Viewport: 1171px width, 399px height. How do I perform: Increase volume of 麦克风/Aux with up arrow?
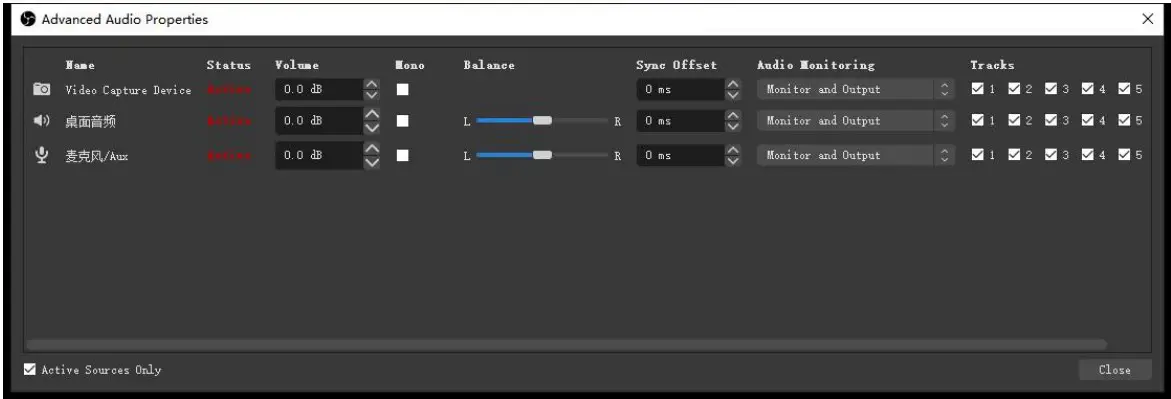(x=371, y=149)
